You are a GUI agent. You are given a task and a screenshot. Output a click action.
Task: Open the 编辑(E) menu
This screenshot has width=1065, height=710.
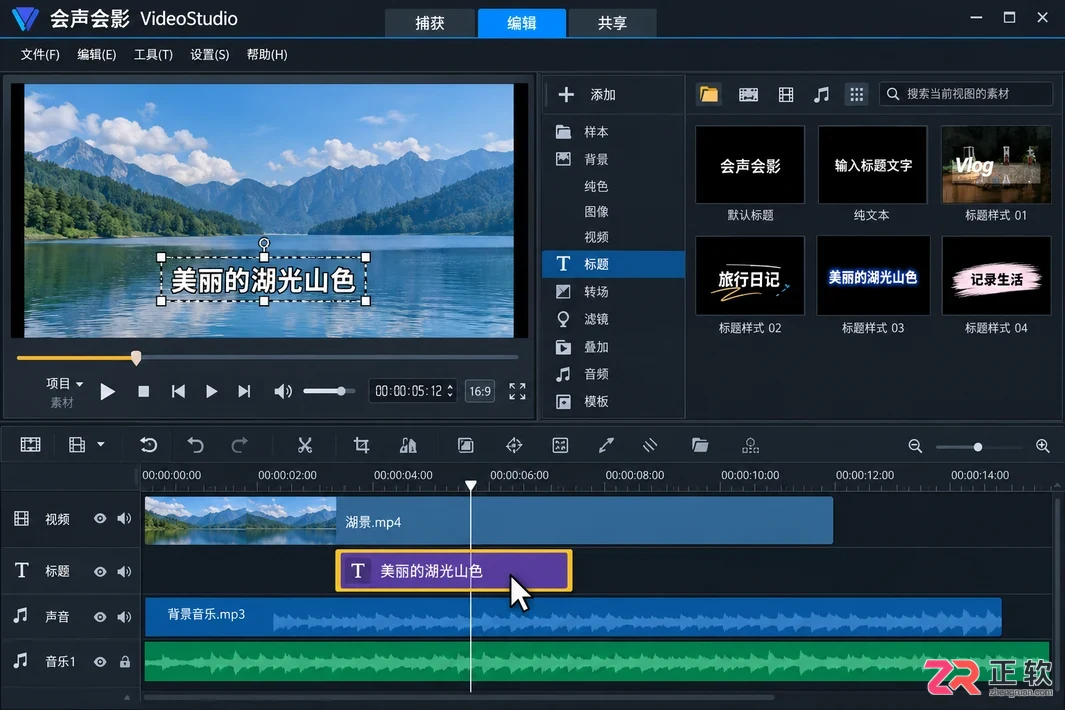pyautogui.click(x=96, y=54)
